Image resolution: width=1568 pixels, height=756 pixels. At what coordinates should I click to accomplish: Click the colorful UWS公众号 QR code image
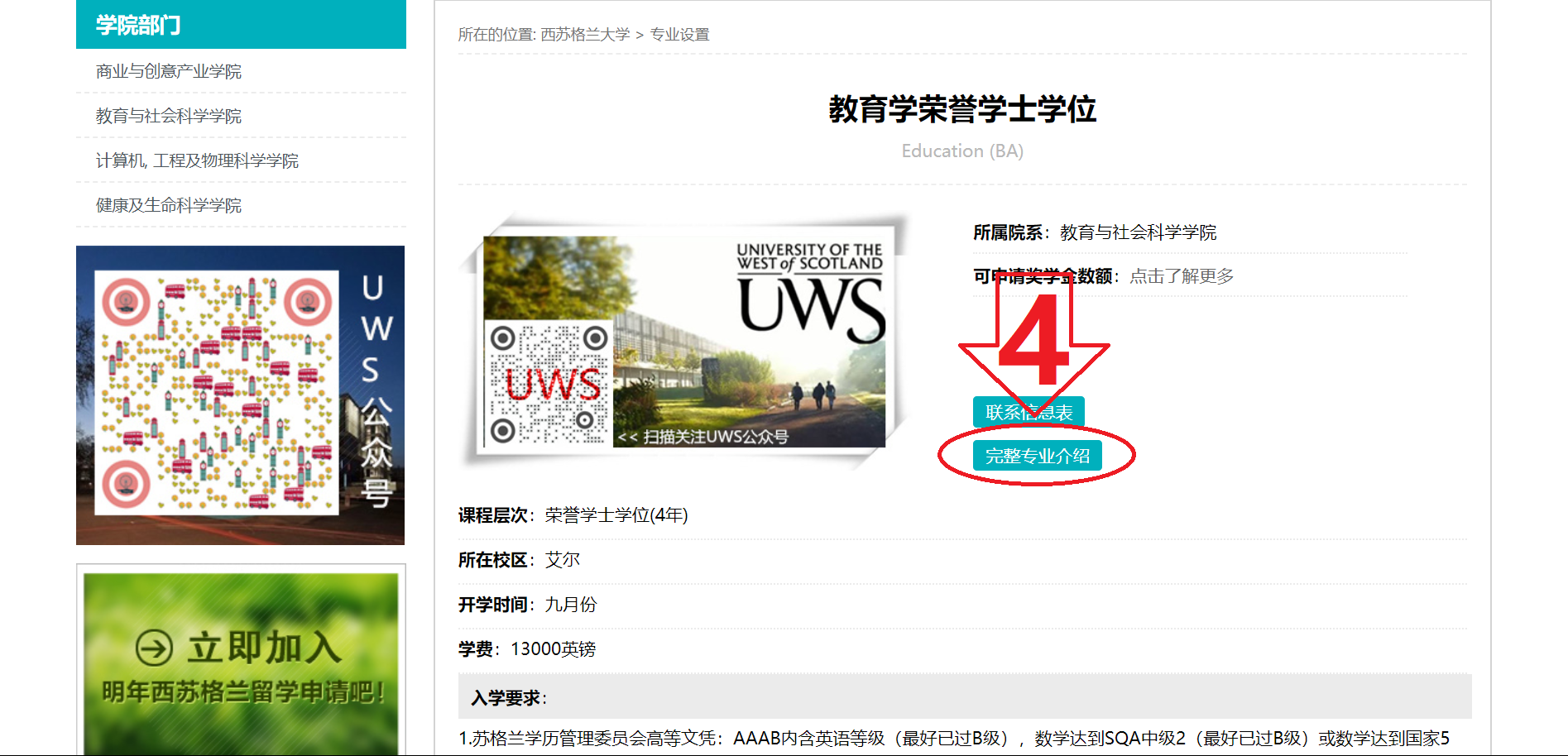[x=217, y=393]
